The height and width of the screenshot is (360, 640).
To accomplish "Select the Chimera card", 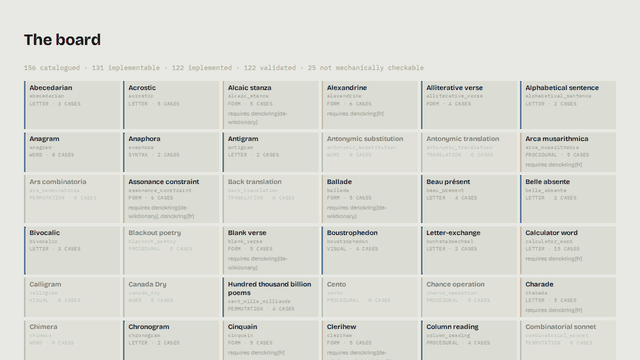I will coord(72,340).
